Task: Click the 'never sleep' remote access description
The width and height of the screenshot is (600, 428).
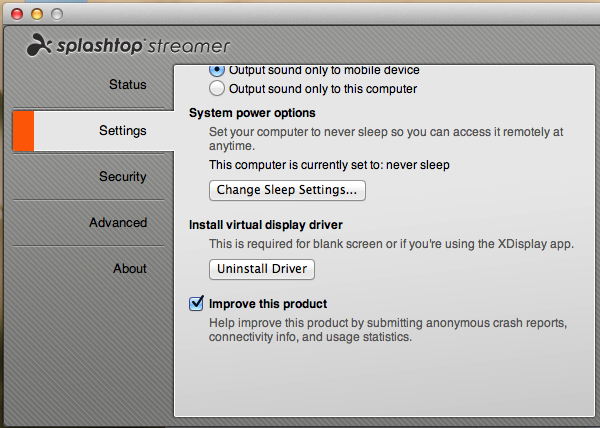Action: [x=386, y=139]
